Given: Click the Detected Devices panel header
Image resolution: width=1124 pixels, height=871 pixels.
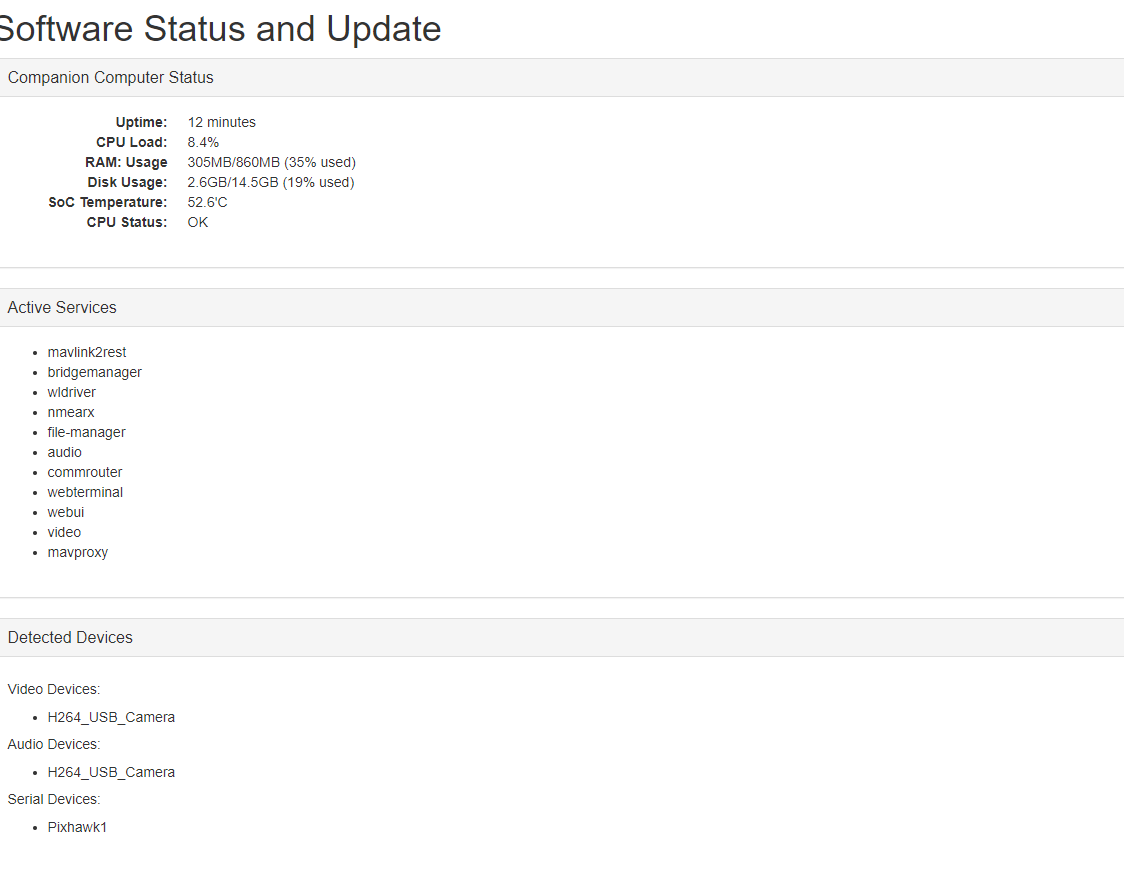Looking at the screenshot, I should pos(562,637).
